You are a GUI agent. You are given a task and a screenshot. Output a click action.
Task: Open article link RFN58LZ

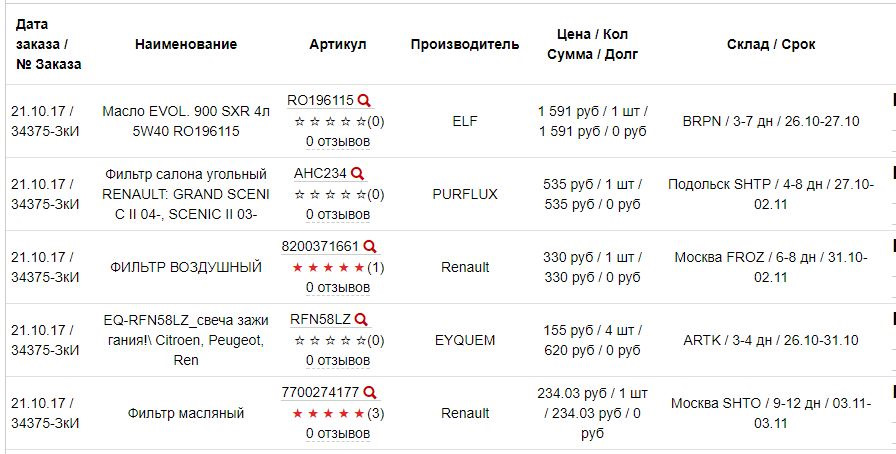(x=321, y=320)
